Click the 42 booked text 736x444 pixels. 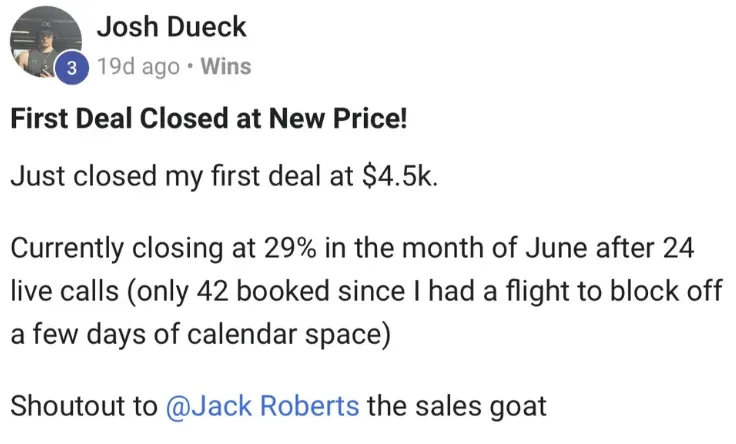tap(264, 291)
